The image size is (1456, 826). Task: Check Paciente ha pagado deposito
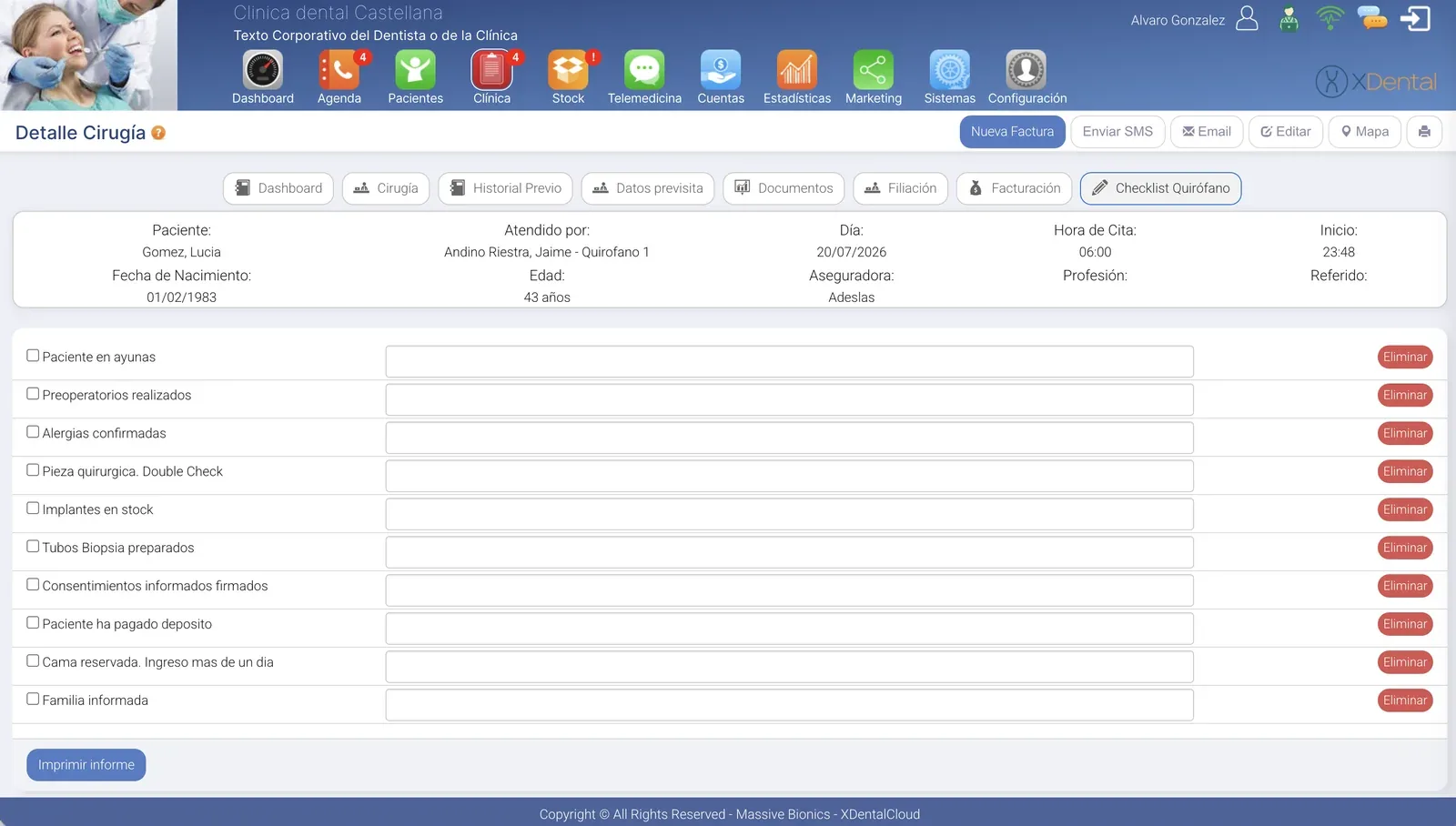[x=33, y=623]
